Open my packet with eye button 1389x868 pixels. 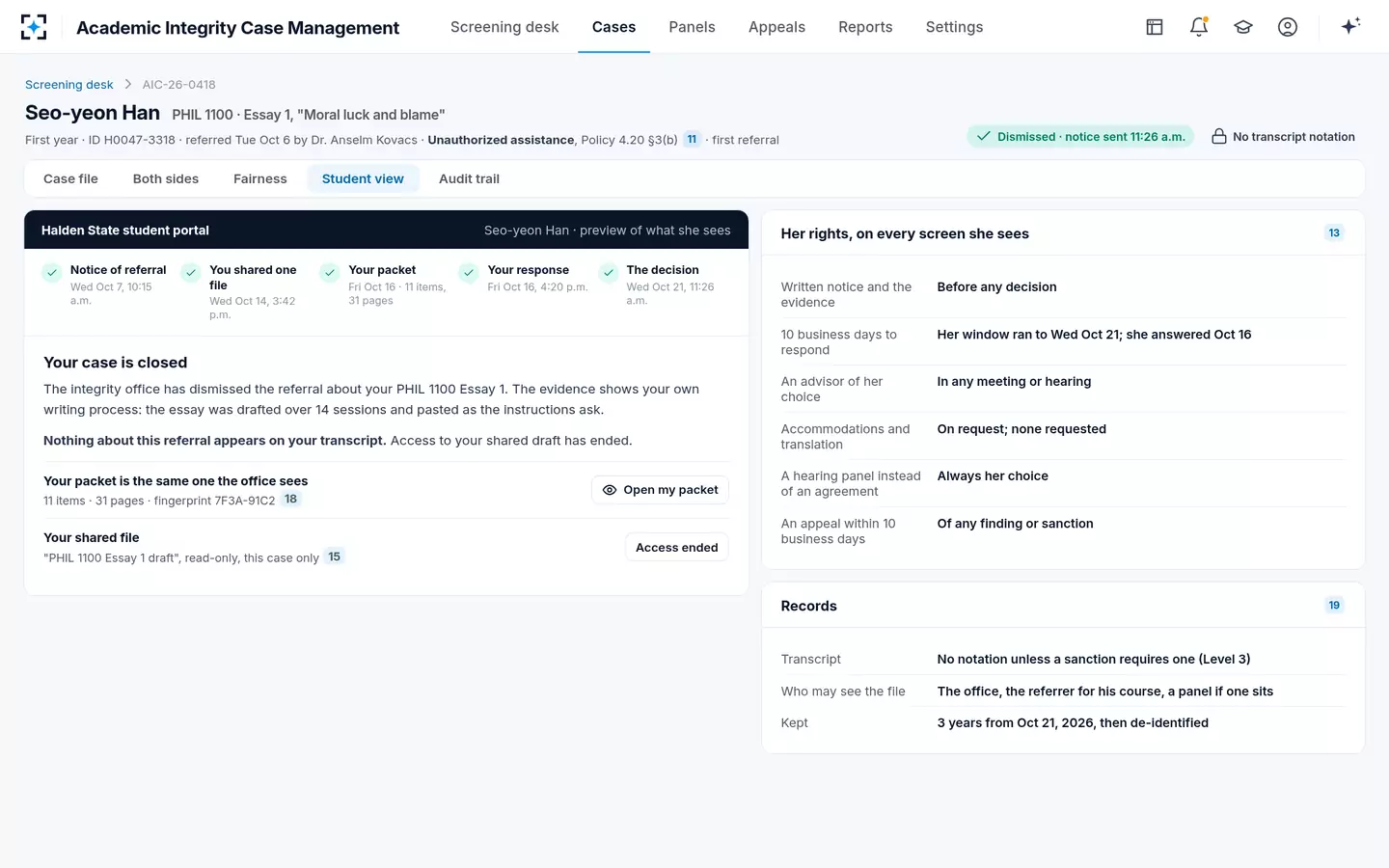click(x=660, y=490)
